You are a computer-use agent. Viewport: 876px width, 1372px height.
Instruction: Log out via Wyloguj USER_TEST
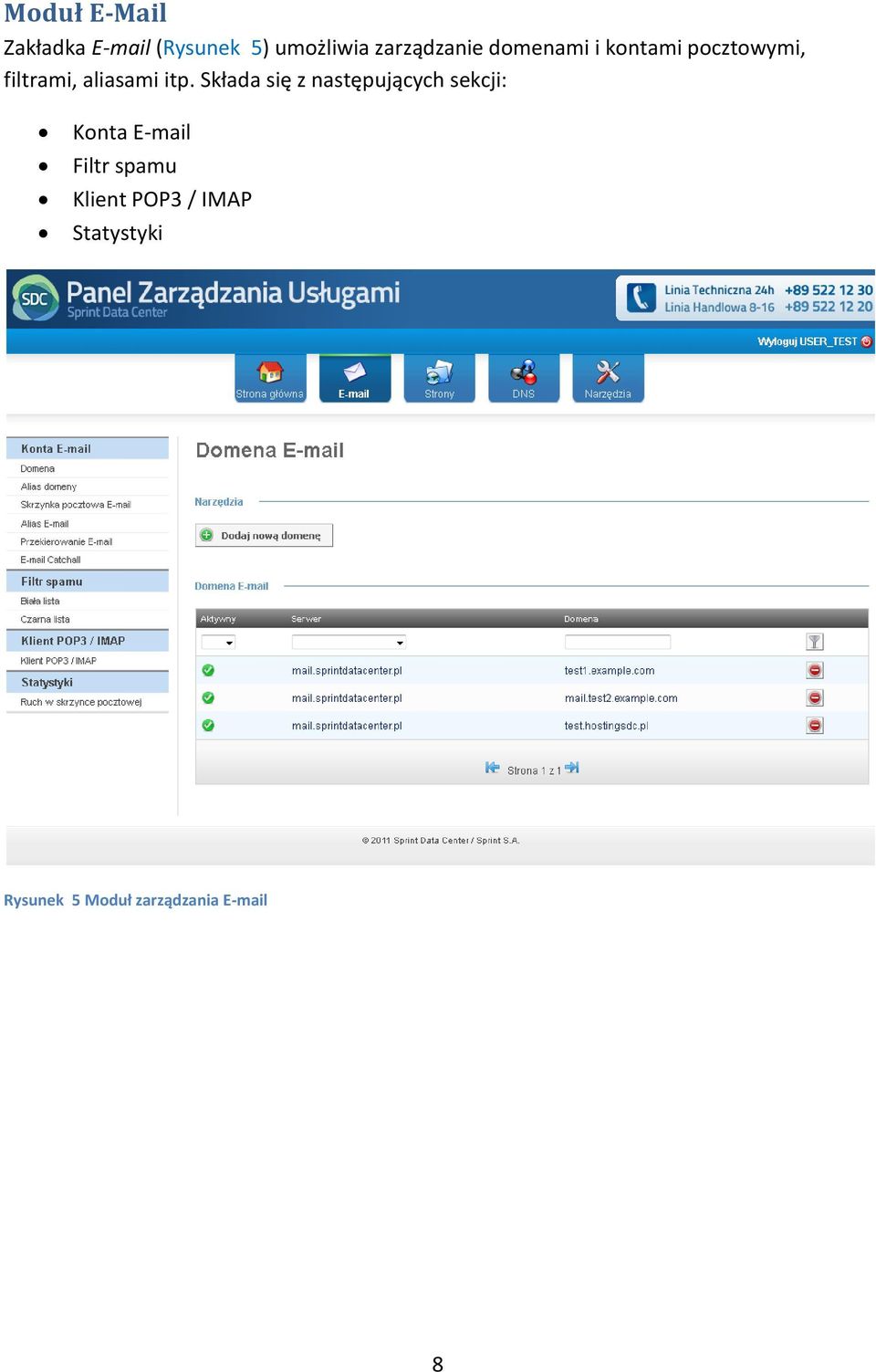click(807, 341)
